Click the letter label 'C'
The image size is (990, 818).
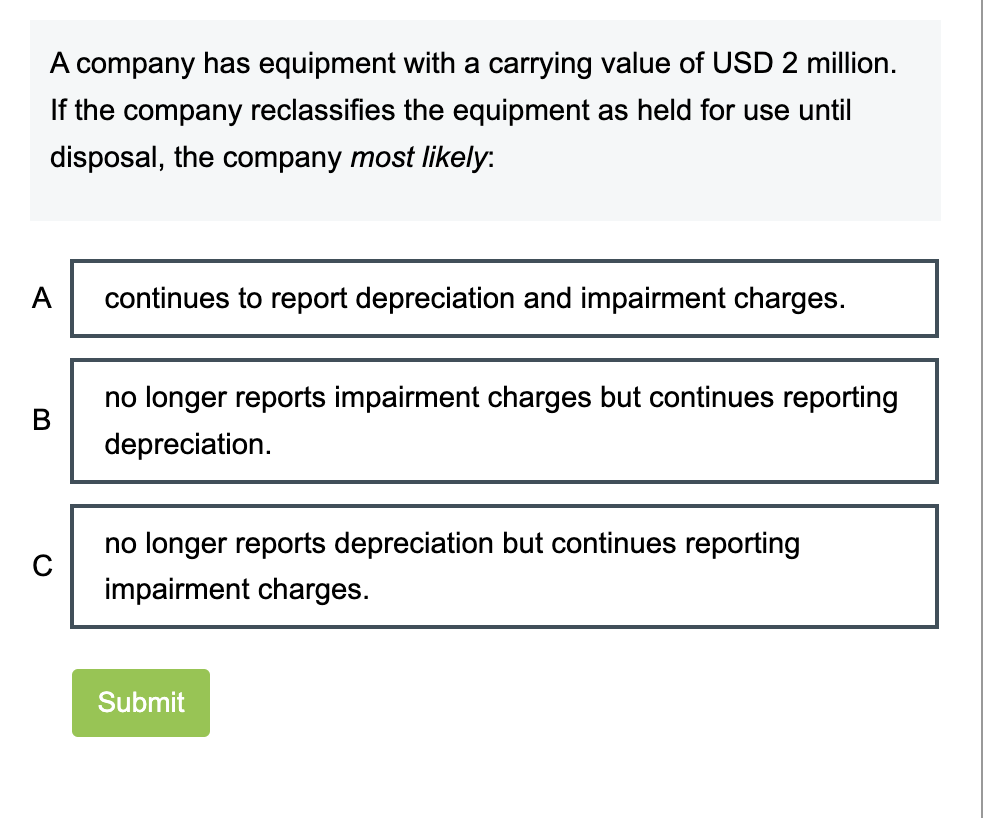44,565
